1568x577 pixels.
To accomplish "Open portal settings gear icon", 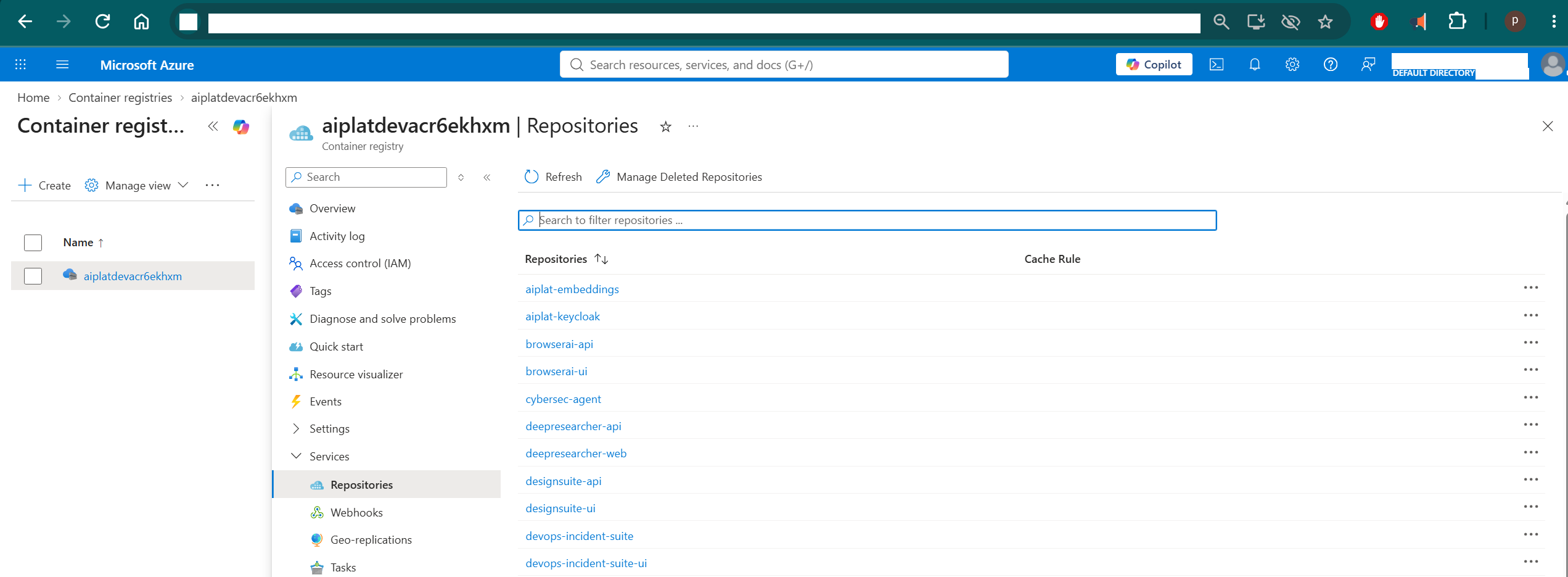I will point(1292,64).
